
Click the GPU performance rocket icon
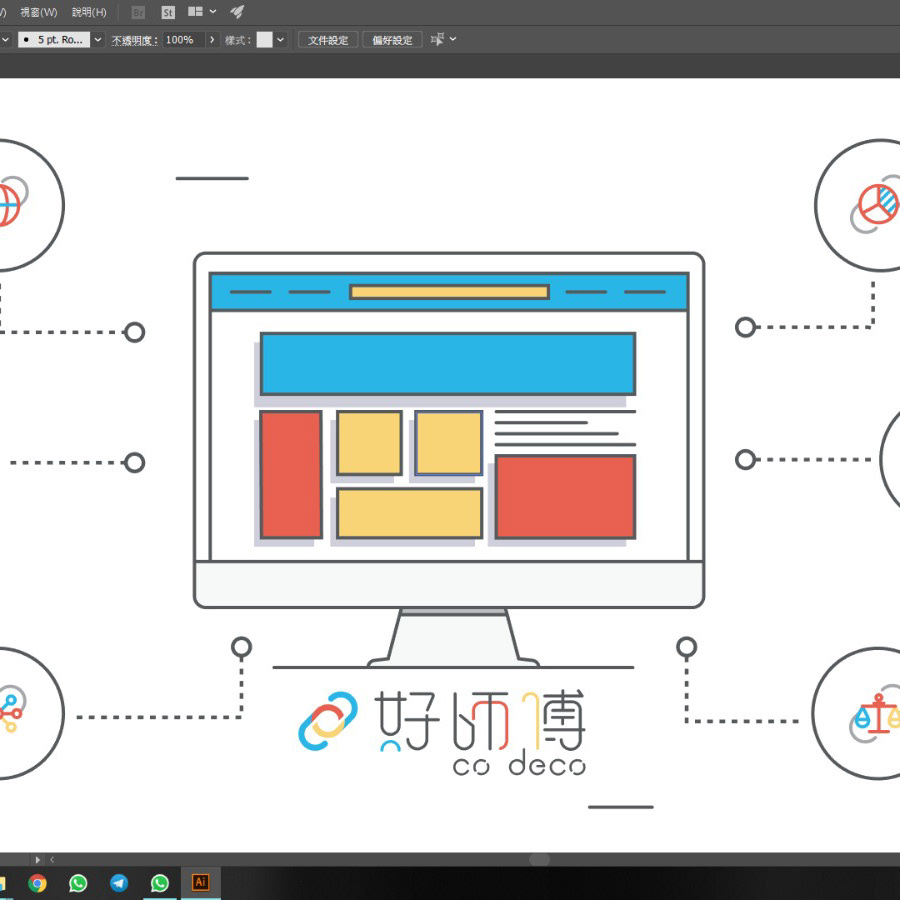pyautogui.click(x=237, y=12)
